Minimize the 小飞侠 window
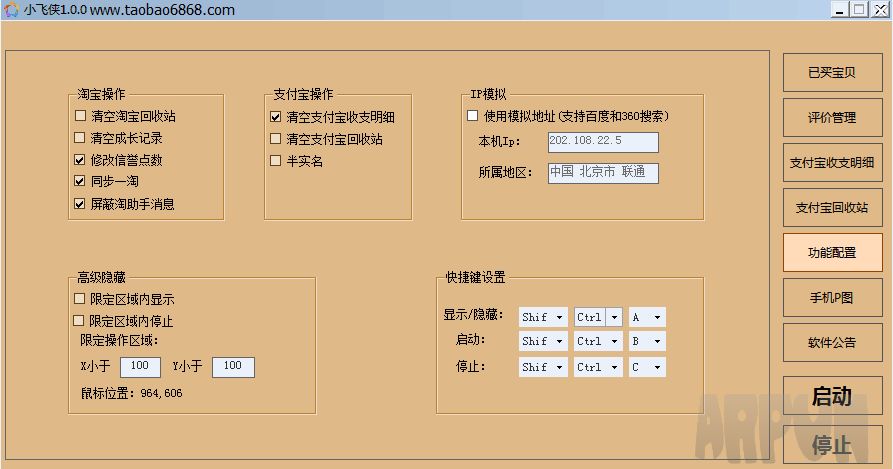The image size is (893, 469). point(839,9)
